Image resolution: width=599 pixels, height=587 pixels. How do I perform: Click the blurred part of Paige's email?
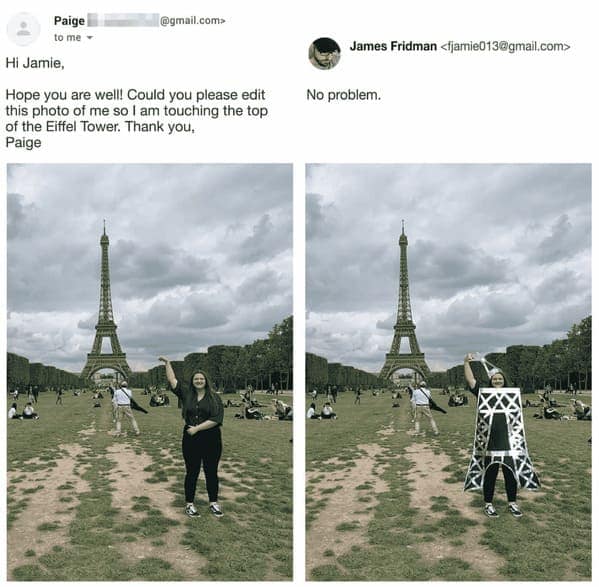123,20
